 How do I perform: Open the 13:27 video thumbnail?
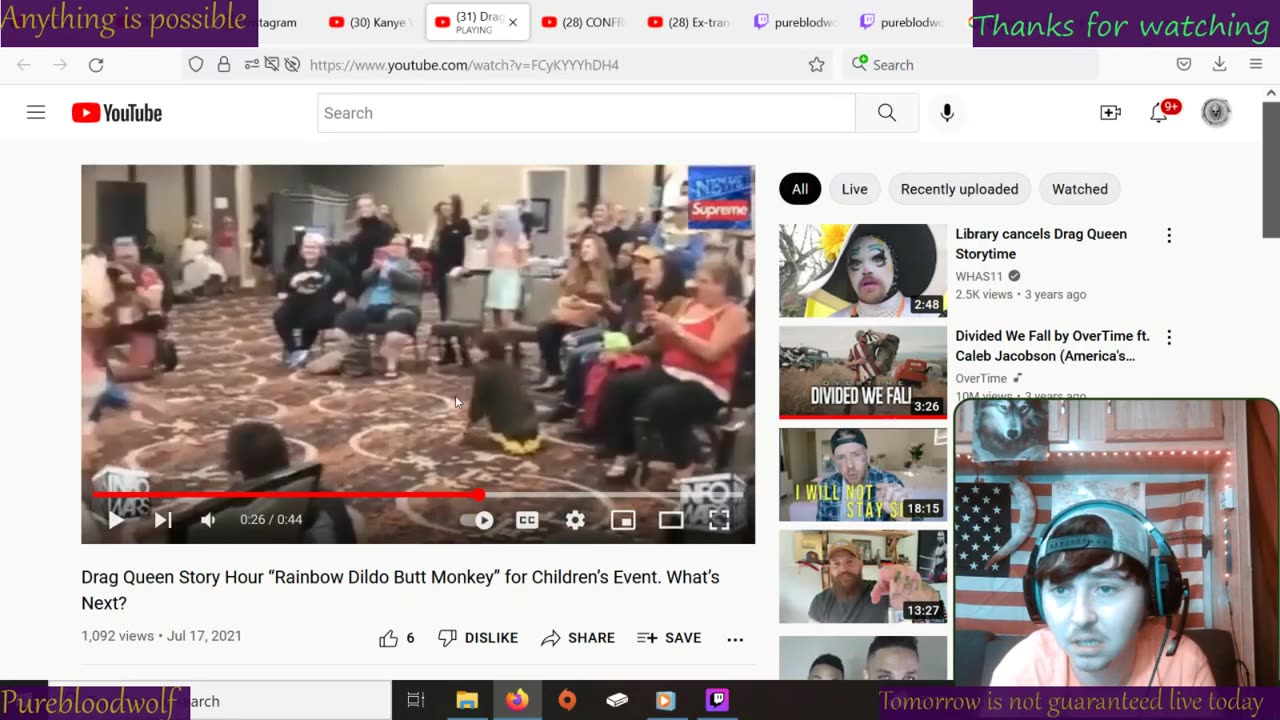coord(863,576)
